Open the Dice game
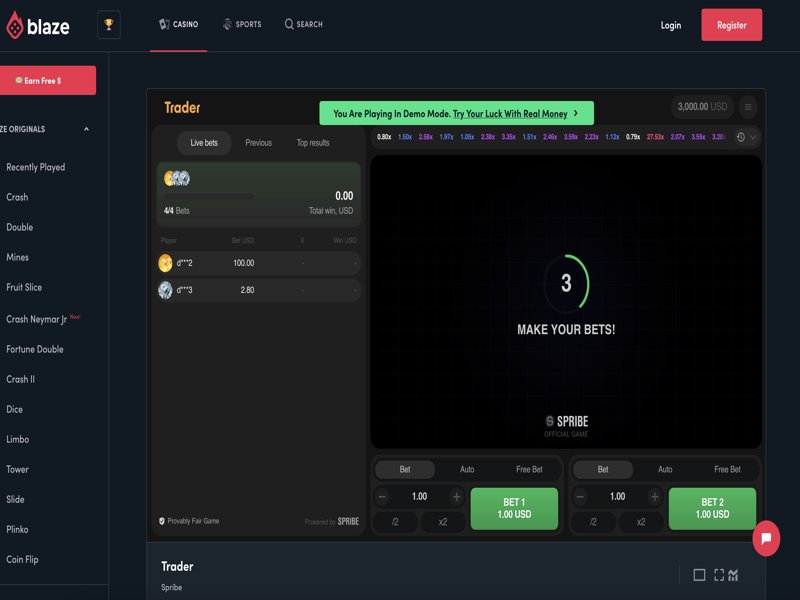The width and height of the screenshot is (800, 600). [x=14, y=409]
